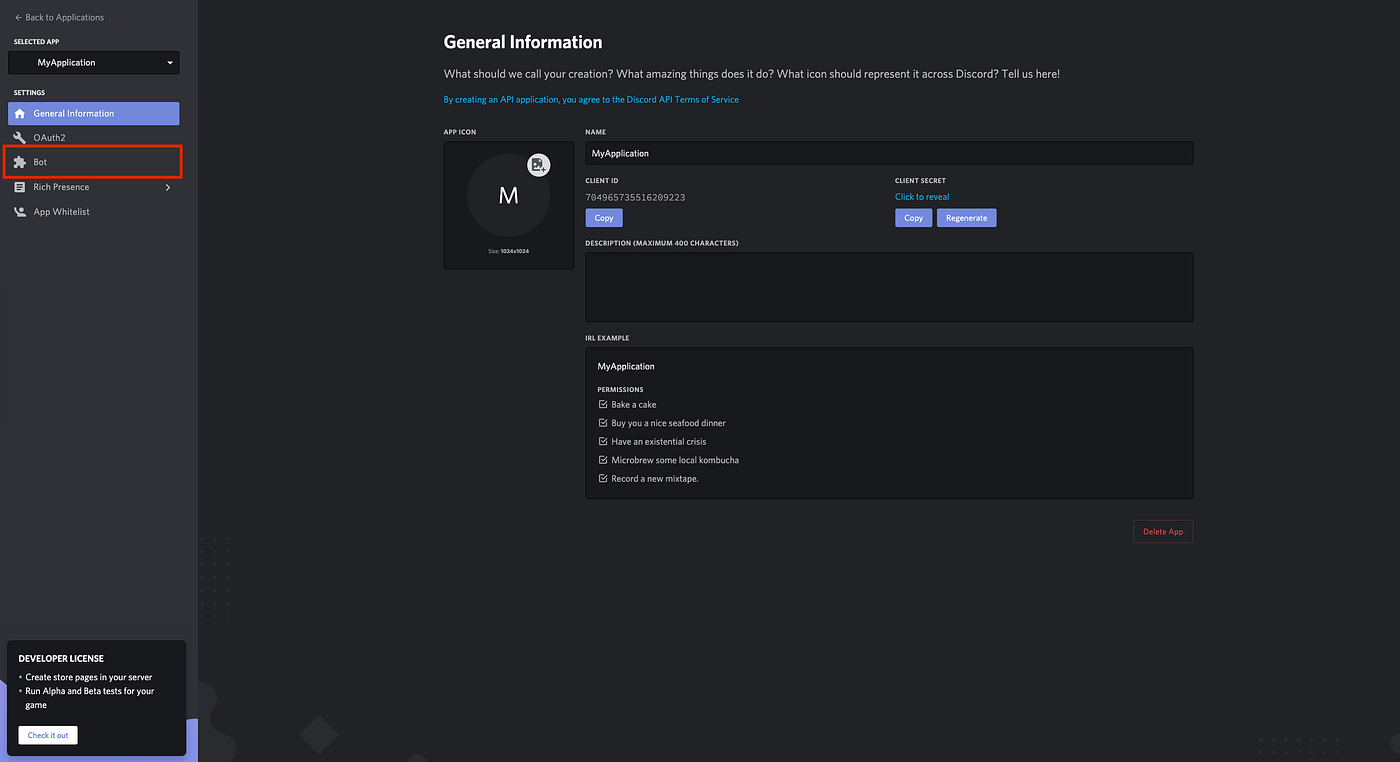Viewport: 1400px width, 762px height.
Task: Click Regenerate client secret button
Action: [x=966, y=217]
